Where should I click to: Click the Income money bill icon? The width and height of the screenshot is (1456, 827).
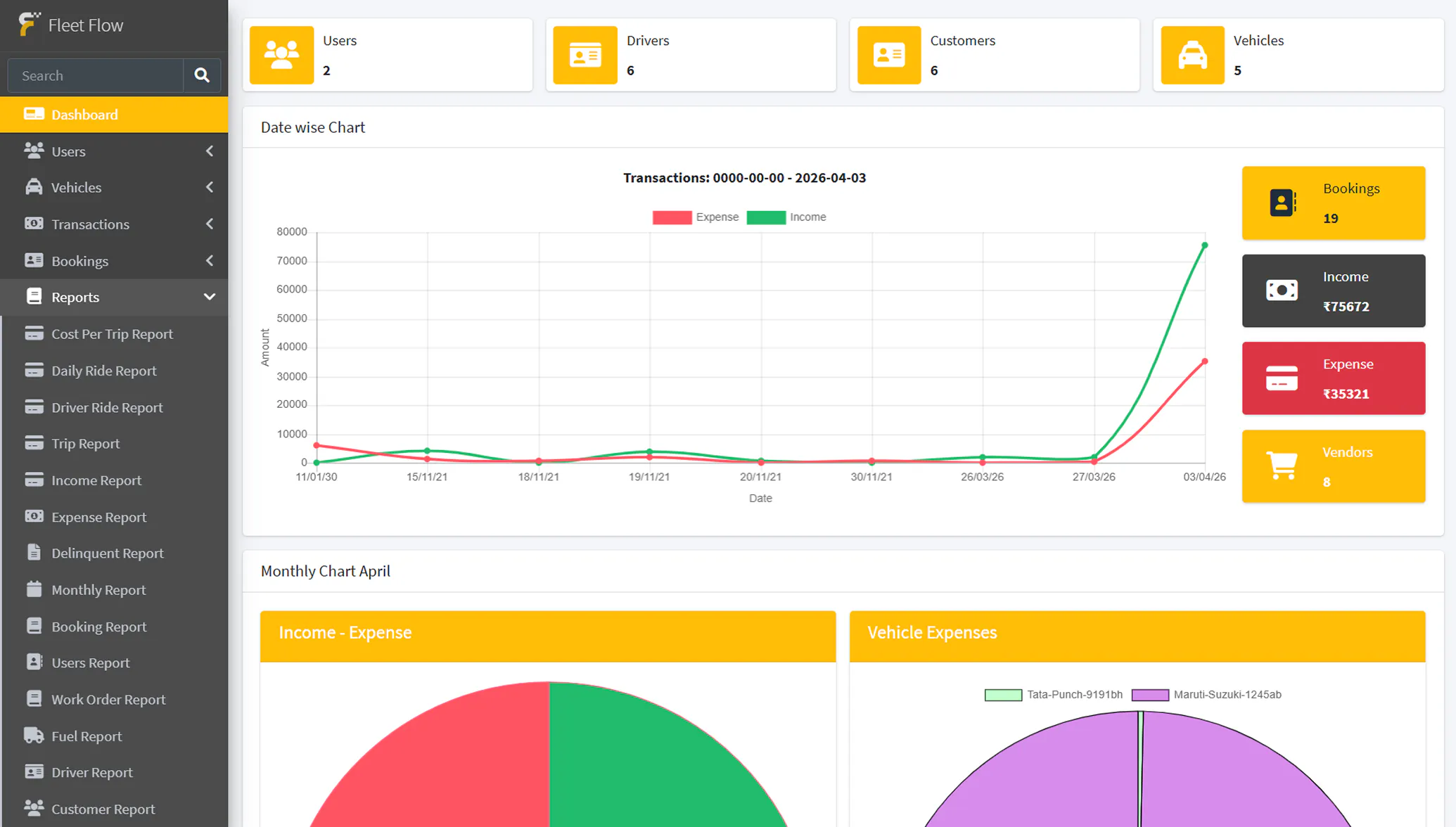[x=1282, y=290]
